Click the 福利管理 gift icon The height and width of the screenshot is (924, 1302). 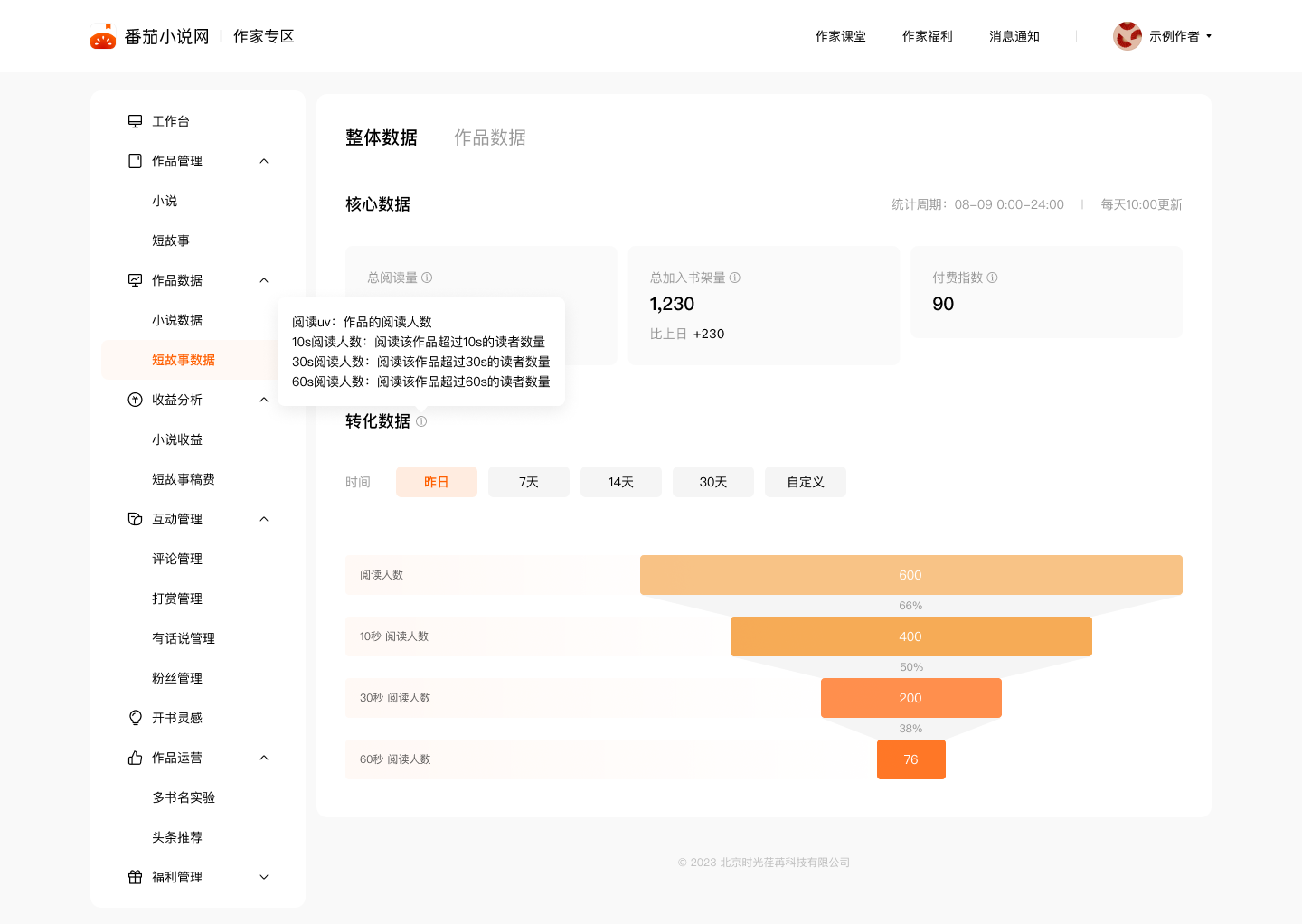[135, 877]
